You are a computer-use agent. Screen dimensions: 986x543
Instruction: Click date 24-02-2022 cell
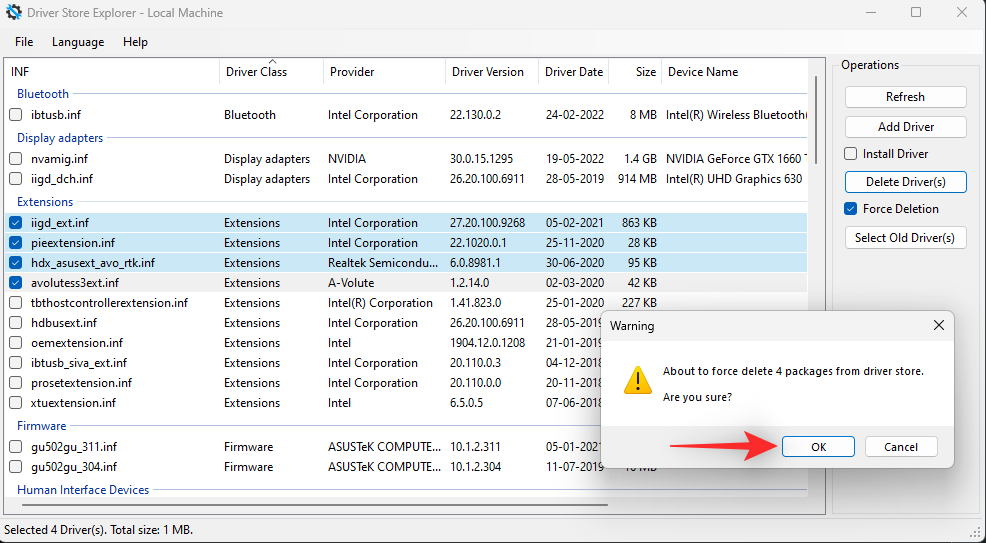(x=575, y=115)
